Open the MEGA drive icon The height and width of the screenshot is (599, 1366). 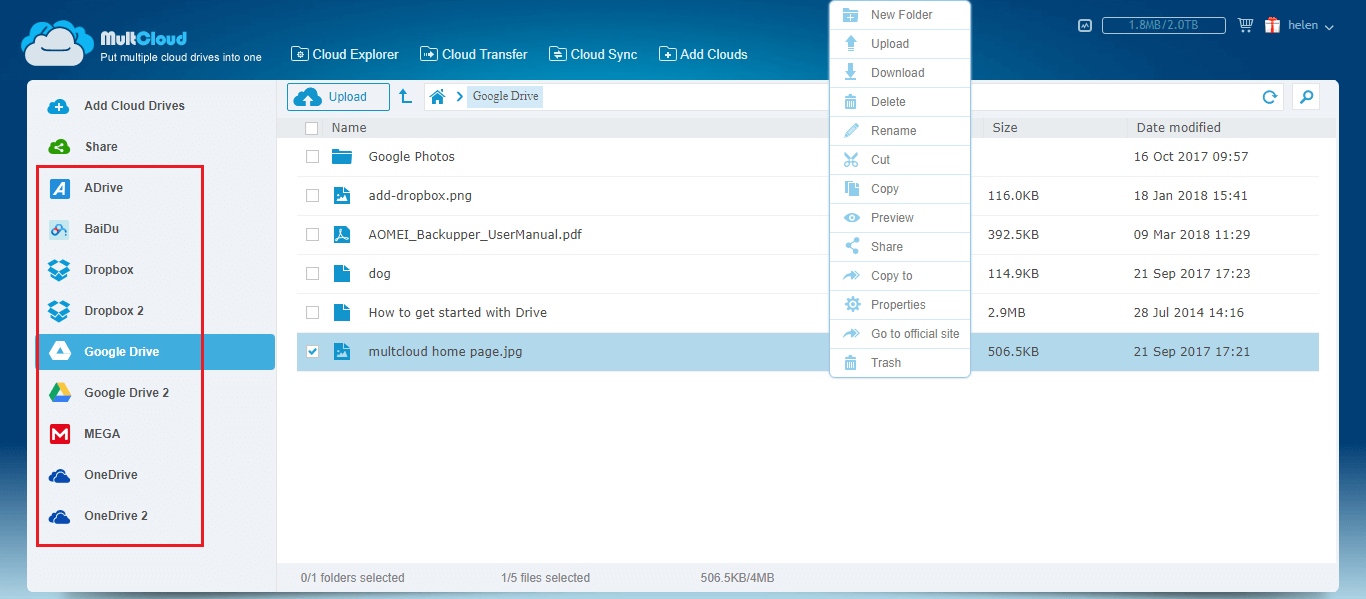pyautogui.click(x=59, y=434)
